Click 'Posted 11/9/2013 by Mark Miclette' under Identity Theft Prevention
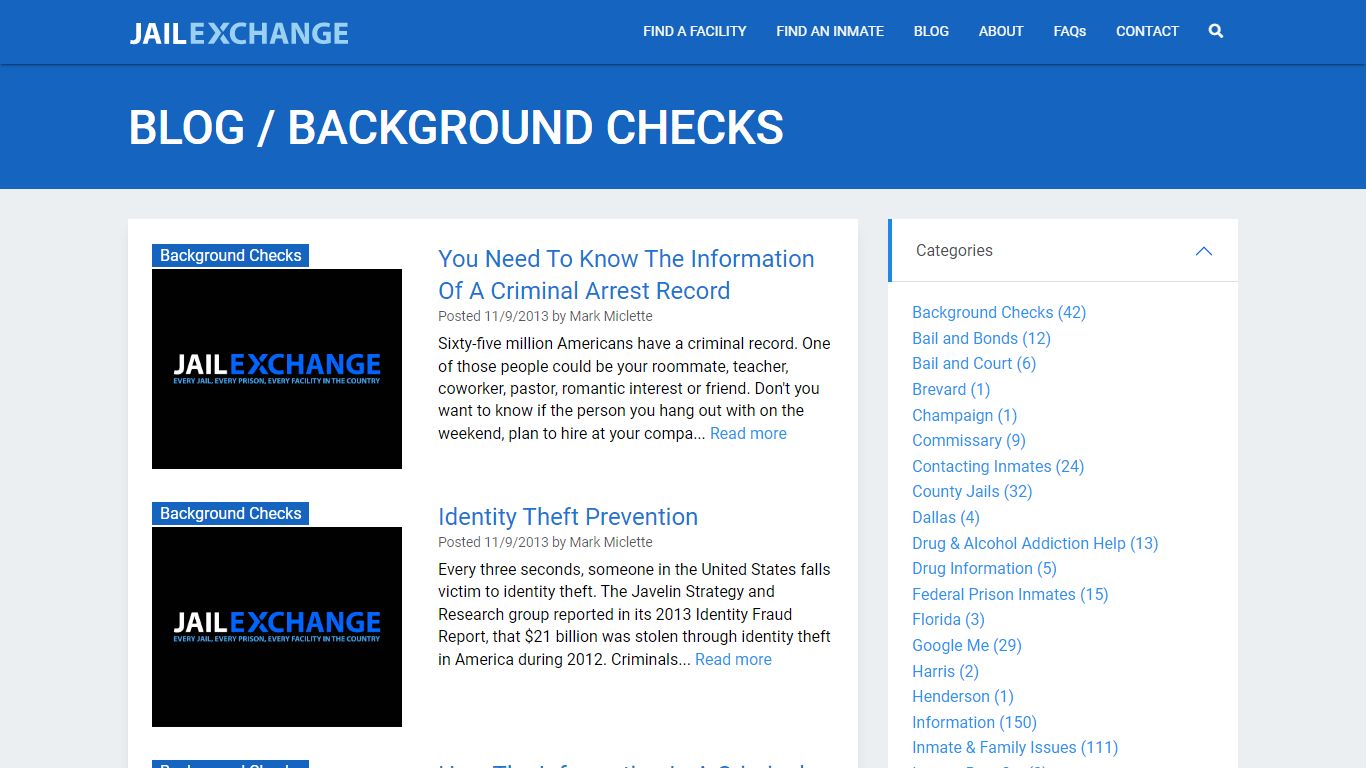 545,542
